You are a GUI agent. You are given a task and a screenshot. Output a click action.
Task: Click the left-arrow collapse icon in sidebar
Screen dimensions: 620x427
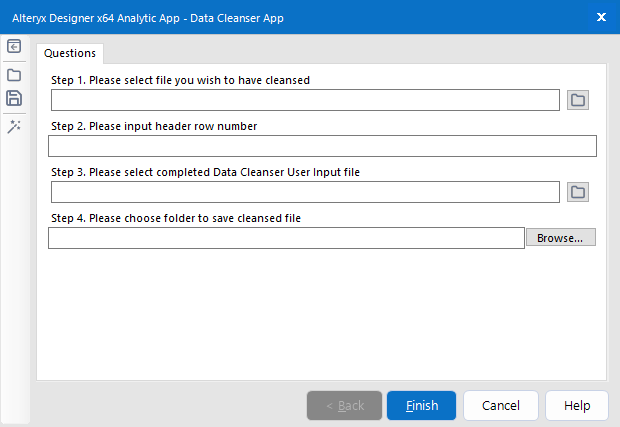pyautogui.click(x=14, y=46)
